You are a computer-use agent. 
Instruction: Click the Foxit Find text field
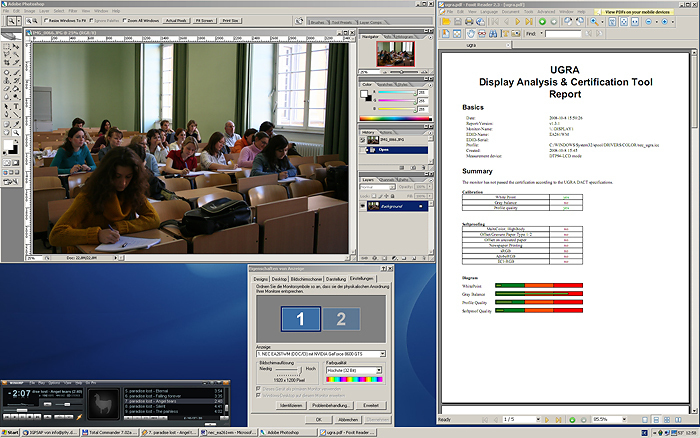[563, 33]
